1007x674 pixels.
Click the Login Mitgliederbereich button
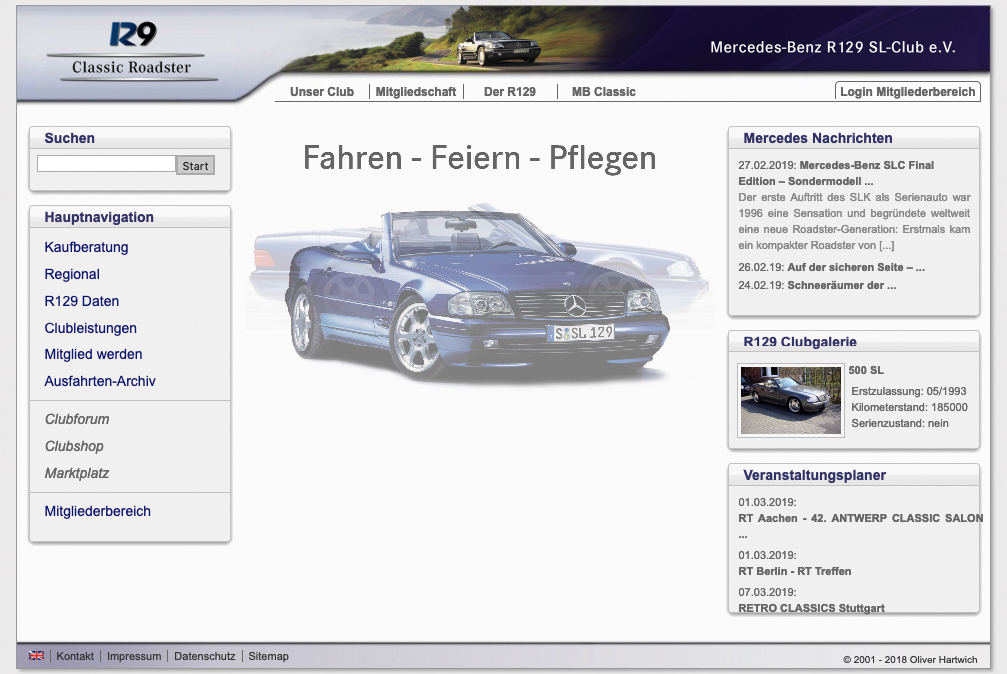pos(907,91)
